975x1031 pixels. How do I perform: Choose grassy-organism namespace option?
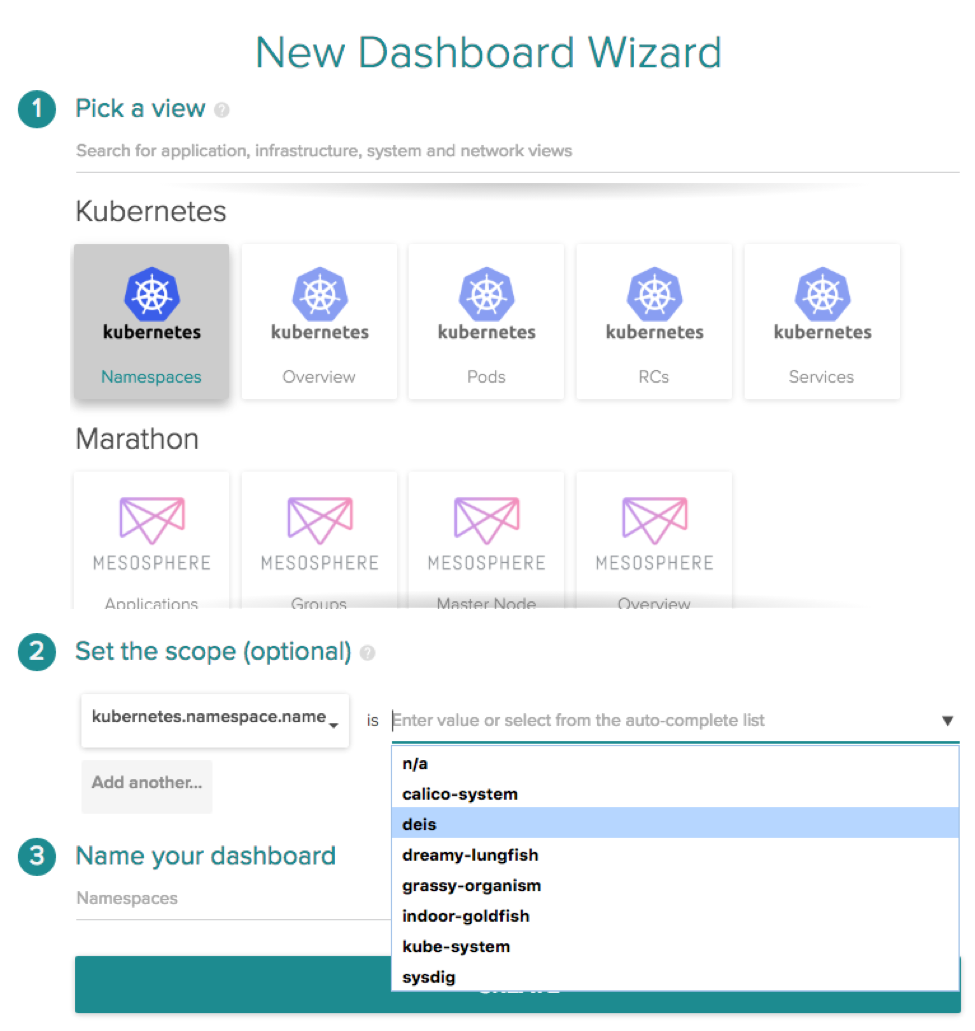click(675, 886)
